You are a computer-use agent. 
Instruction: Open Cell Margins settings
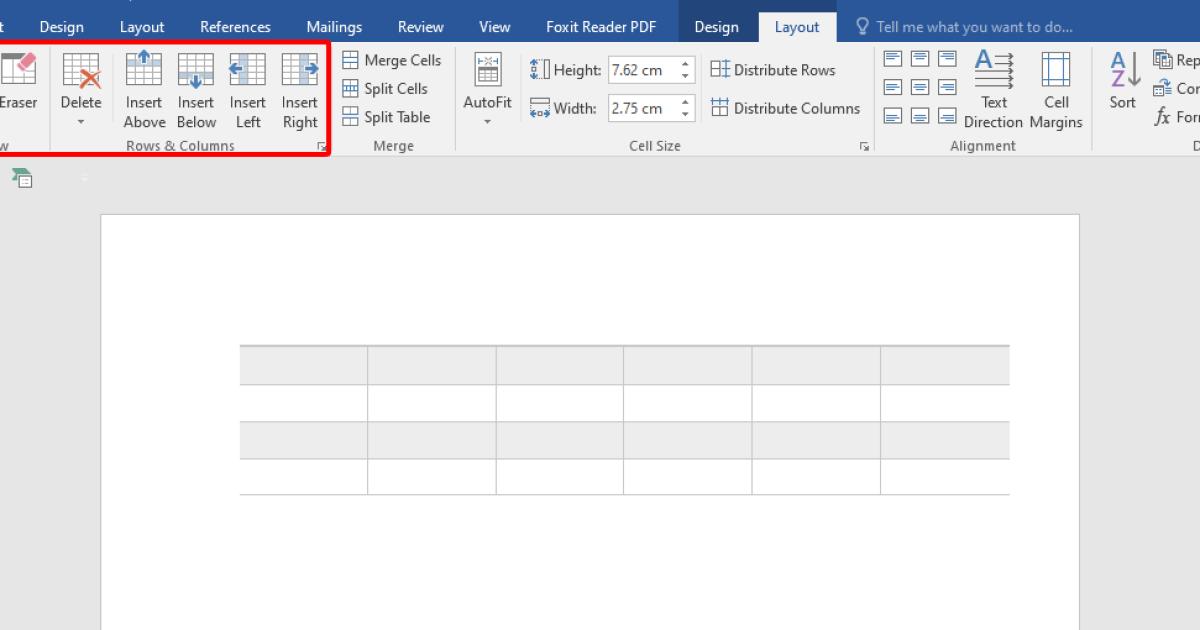[x=1056, y=91]
